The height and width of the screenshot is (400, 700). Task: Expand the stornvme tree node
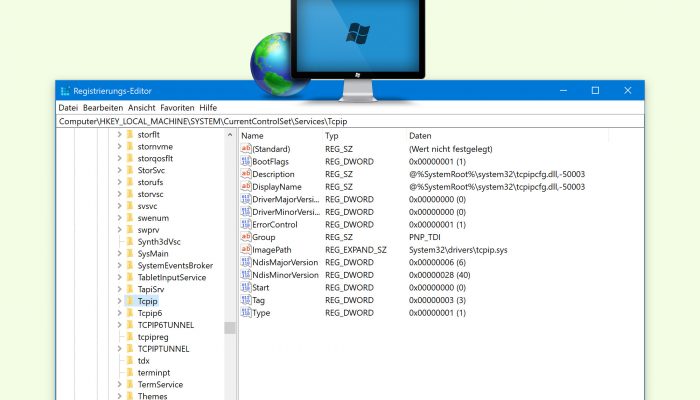tap(119, 146)
